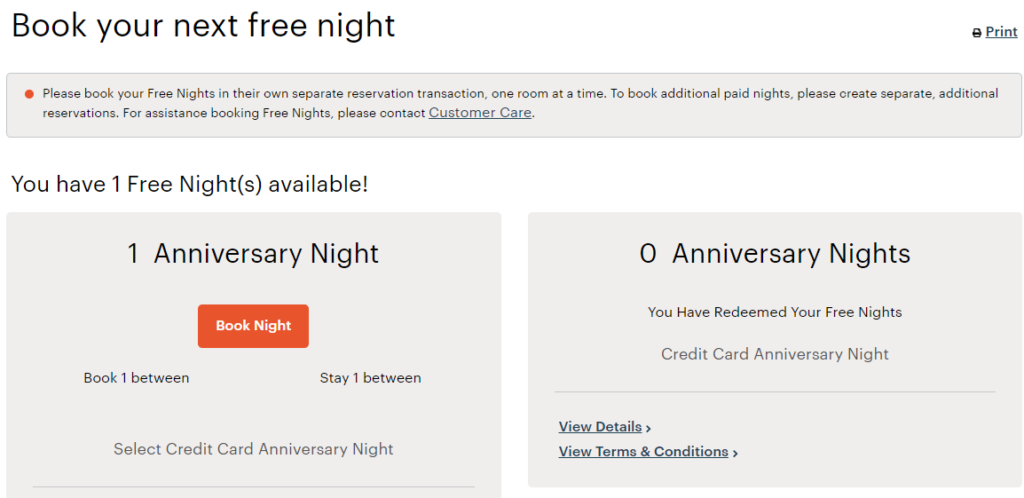Viewport: 1024px width, 498px height.
Task: Click the chevron after View Terms & Conditions
Action: tap(735, 453)
